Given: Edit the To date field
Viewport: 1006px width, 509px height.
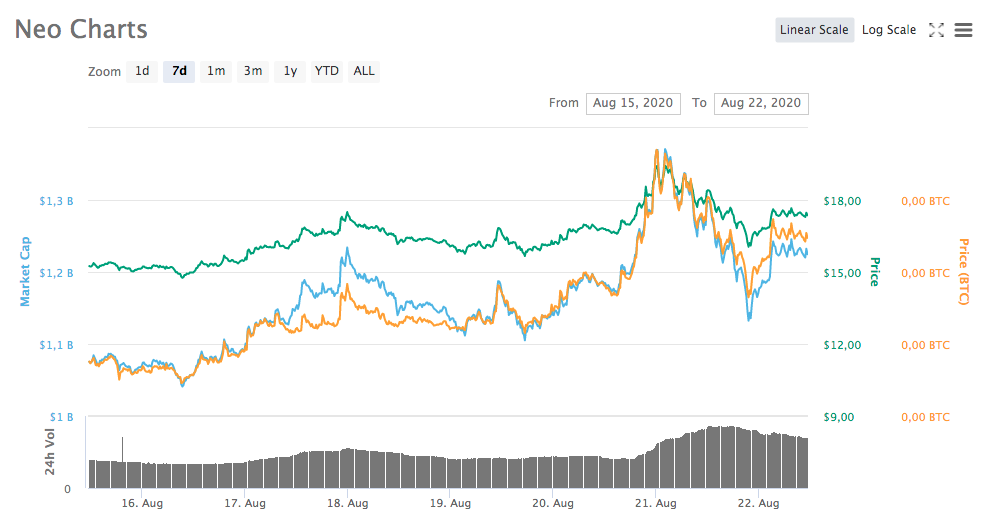Looking at the screenshot, I should [761, 103].
